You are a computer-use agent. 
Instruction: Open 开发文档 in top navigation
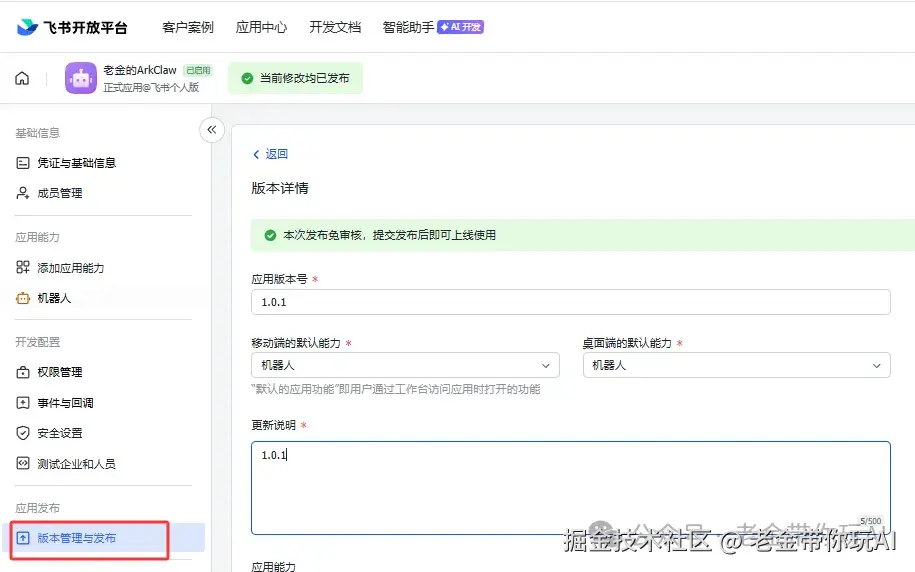click(335, 27)
